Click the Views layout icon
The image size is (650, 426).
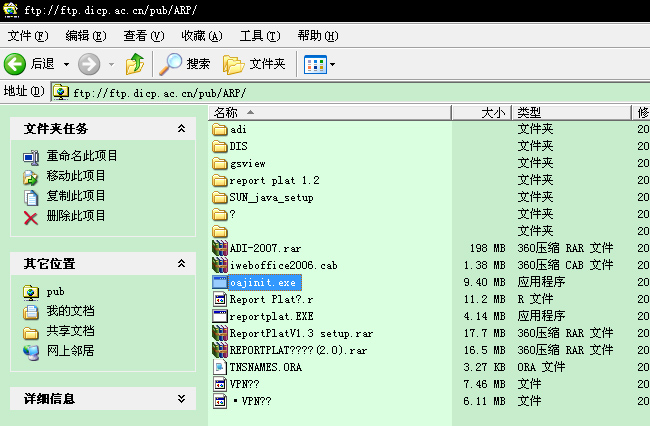coord(315,64)
